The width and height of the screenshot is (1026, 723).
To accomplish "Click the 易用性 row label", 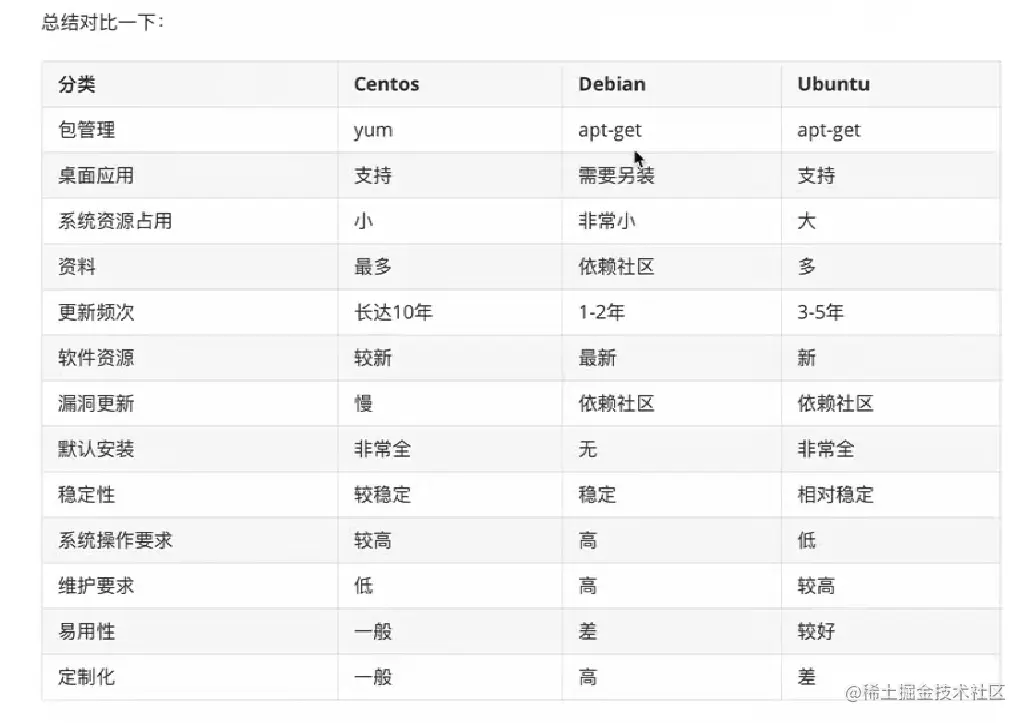I will tap(87, 632).
